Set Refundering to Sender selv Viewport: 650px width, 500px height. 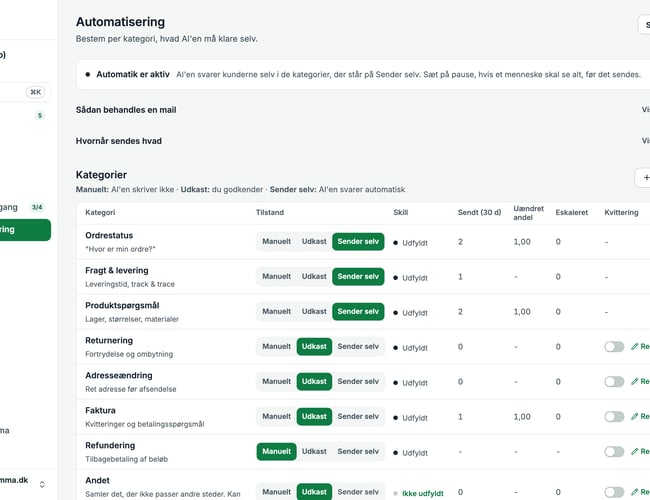click(x=358, y=451)
